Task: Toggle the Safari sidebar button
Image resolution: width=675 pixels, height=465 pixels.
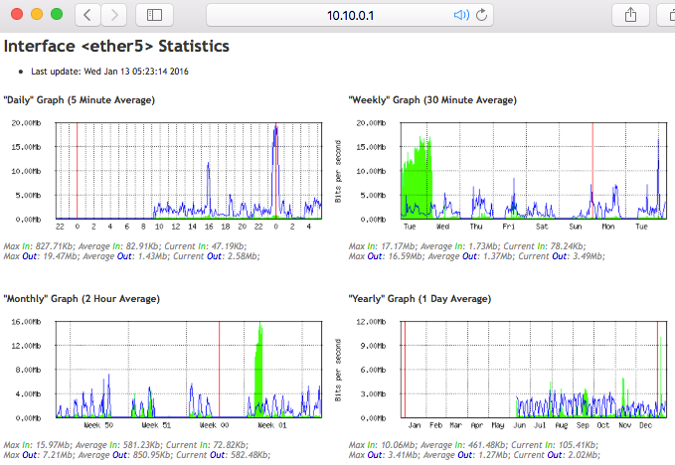Action: (154, 15)
